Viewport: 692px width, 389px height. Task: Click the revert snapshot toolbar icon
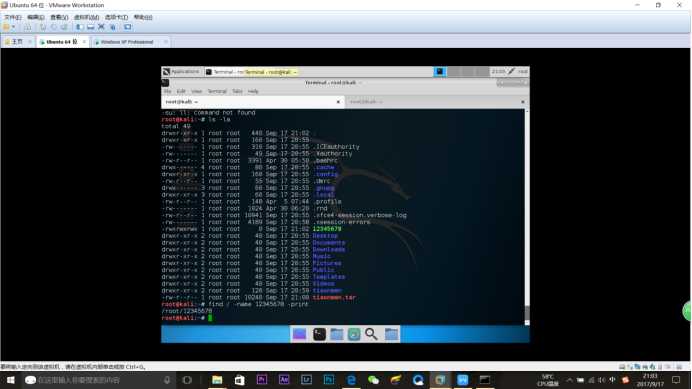[x=53, y=27]
